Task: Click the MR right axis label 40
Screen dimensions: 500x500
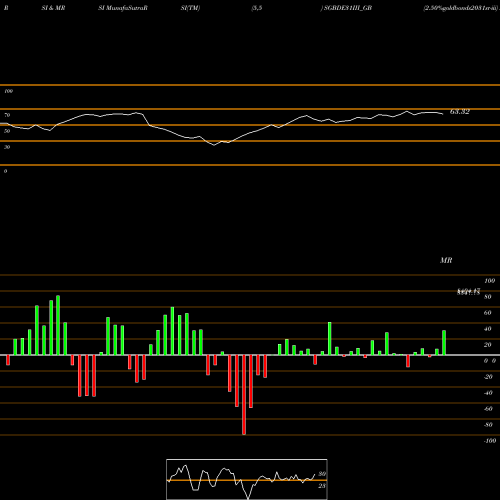Action: point(488,329)
